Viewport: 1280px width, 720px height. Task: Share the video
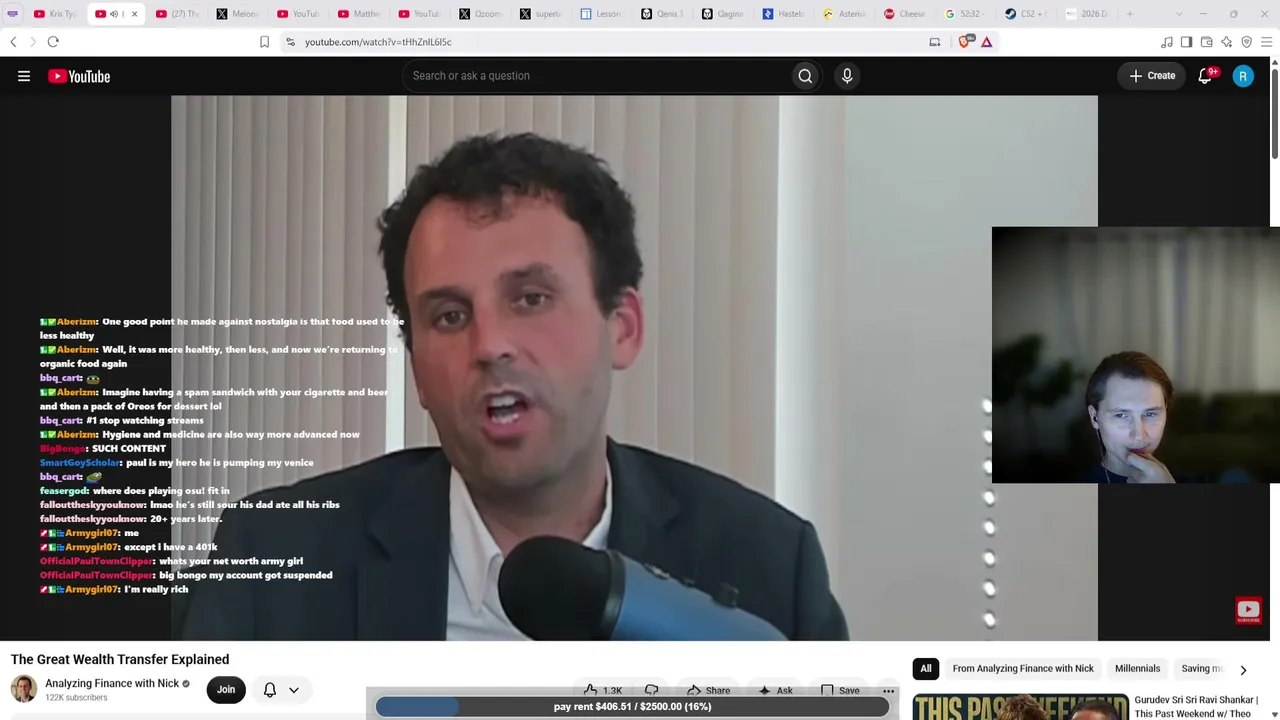point(708,690)
